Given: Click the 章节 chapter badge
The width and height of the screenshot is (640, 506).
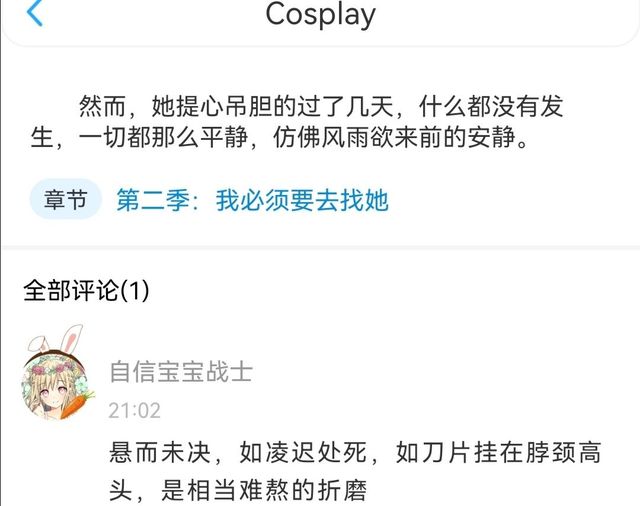Looking at the screenshot, I should (x=65, y=200).
